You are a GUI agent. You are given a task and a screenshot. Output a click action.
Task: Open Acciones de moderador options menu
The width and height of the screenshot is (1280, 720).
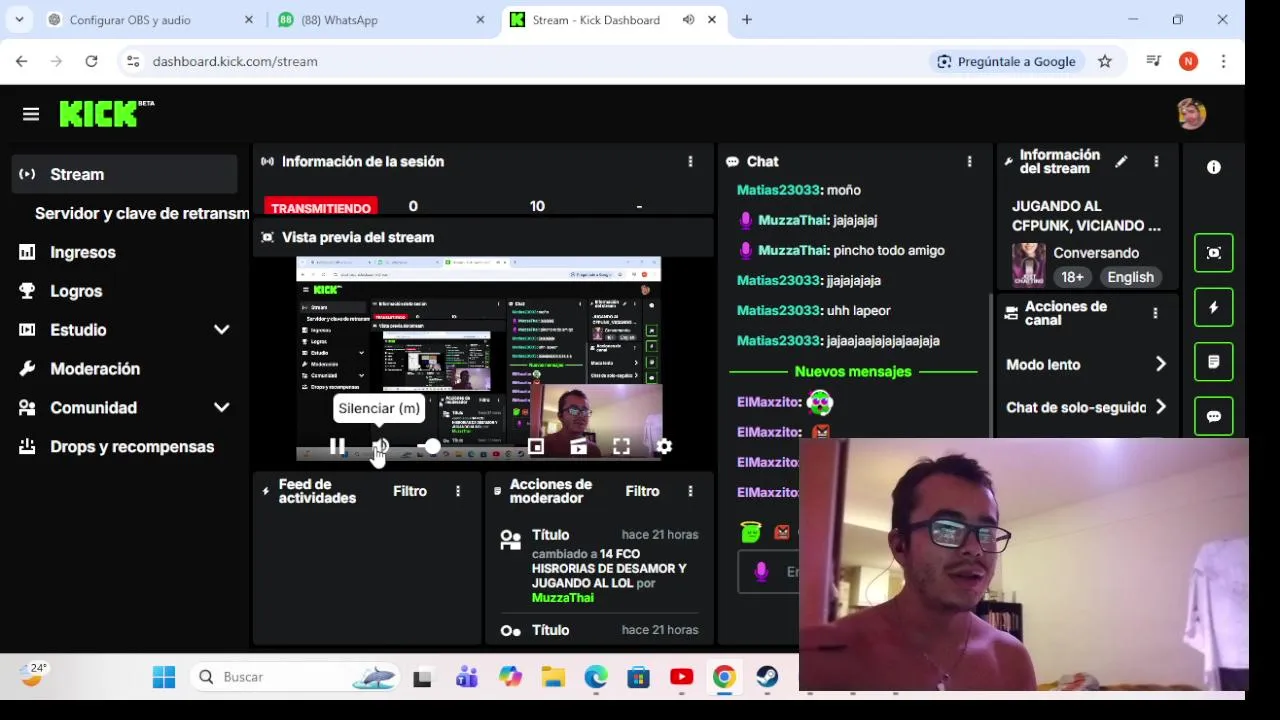tap(690, 491)
